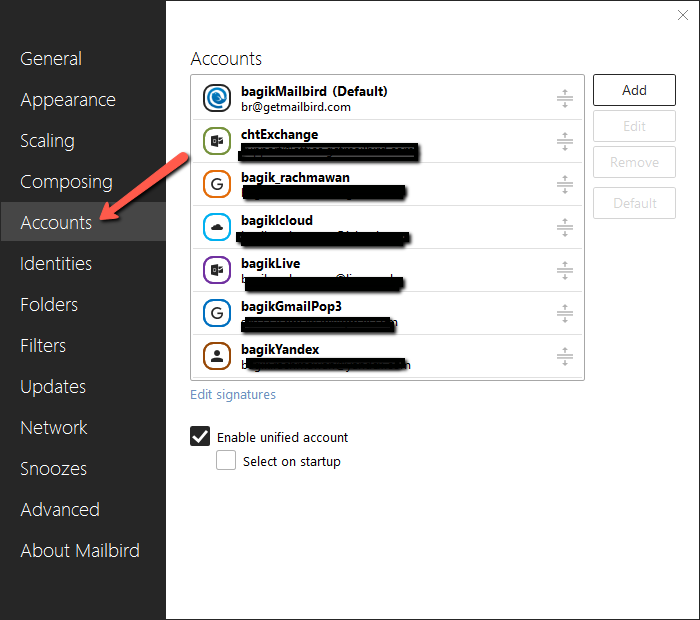700x620 pixels.
Task: Click reorder handle for bagikLive account
Action: click(565, 270)
